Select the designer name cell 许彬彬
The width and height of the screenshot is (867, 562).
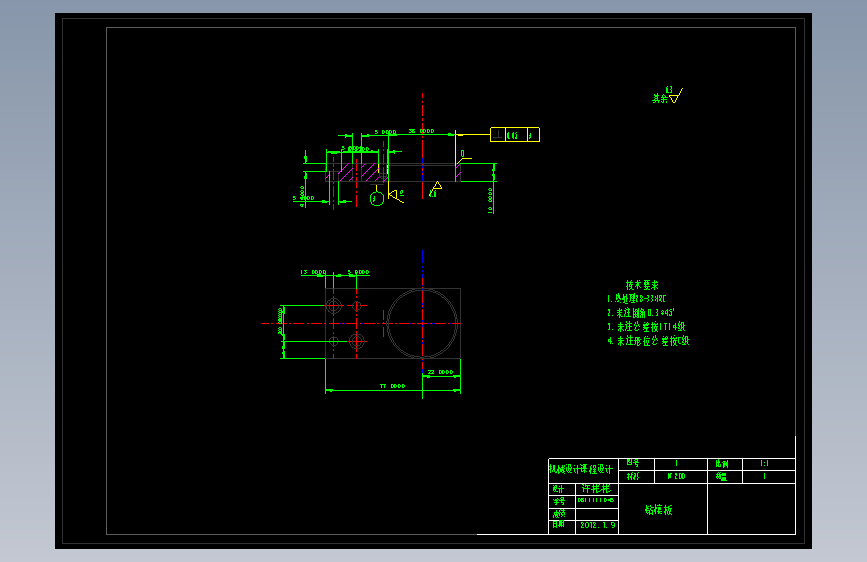597,489
